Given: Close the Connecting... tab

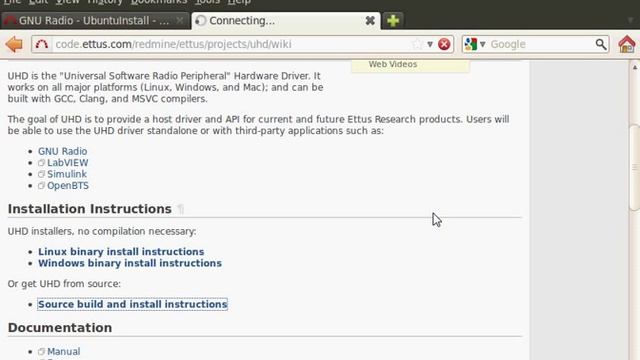Looking at the screenshot, I should click(x=370, y=21).
